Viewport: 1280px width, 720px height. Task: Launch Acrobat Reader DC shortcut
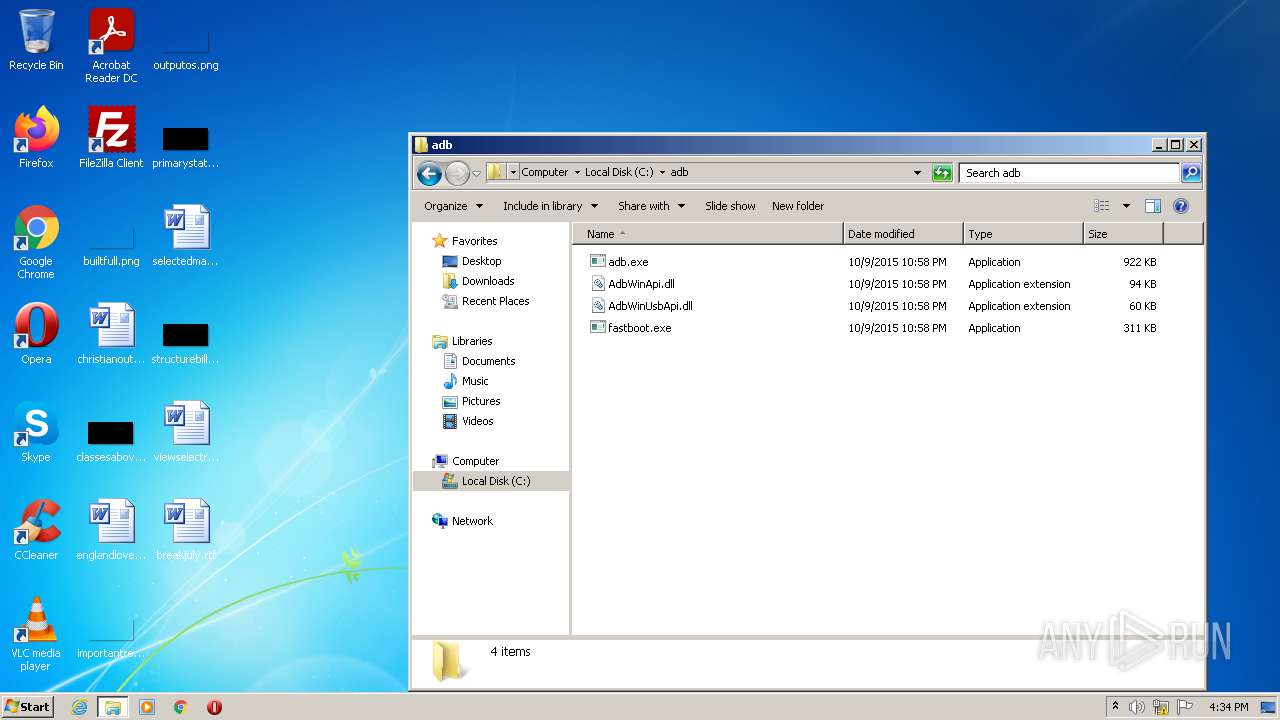point(111,46)
